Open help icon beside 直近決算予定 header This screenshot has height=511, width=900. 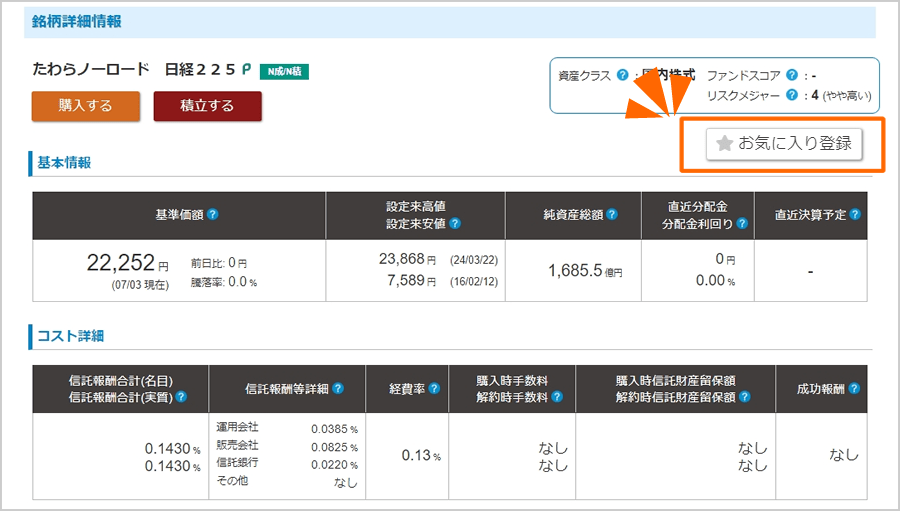point(855,214)
